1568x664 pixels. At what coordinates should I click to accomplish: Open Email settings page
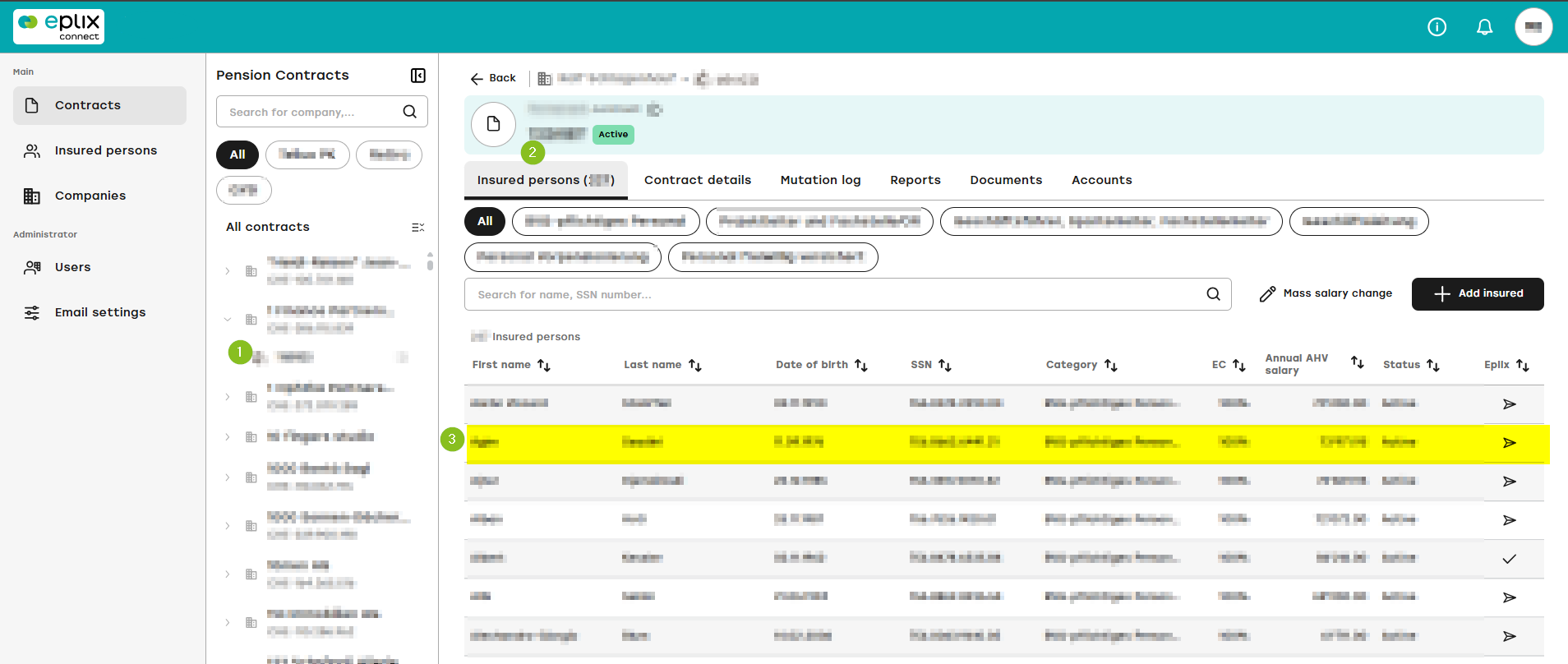(99, 312)
